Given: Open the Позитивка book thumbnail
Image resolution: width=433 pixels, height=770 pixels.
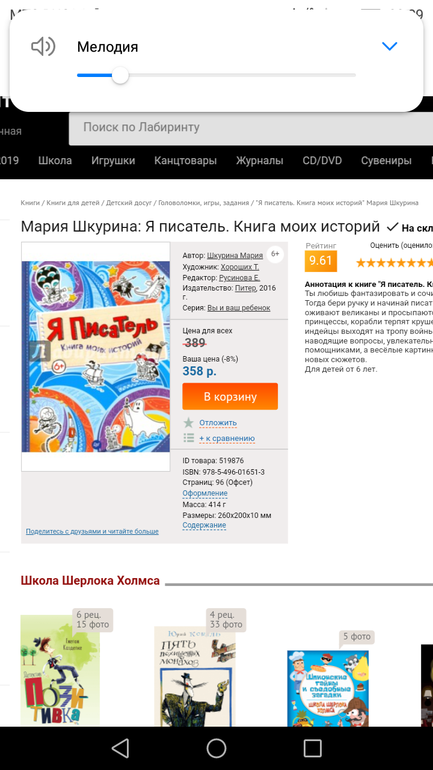Looking at the screenshot, I should click(60, 670).
